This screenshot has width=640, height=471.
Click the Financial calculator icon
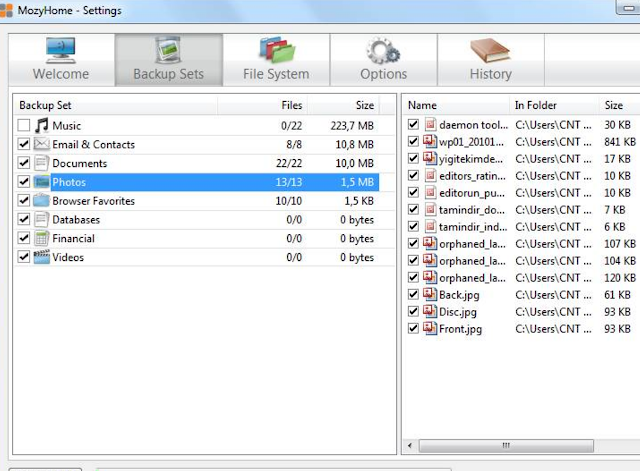42,238
